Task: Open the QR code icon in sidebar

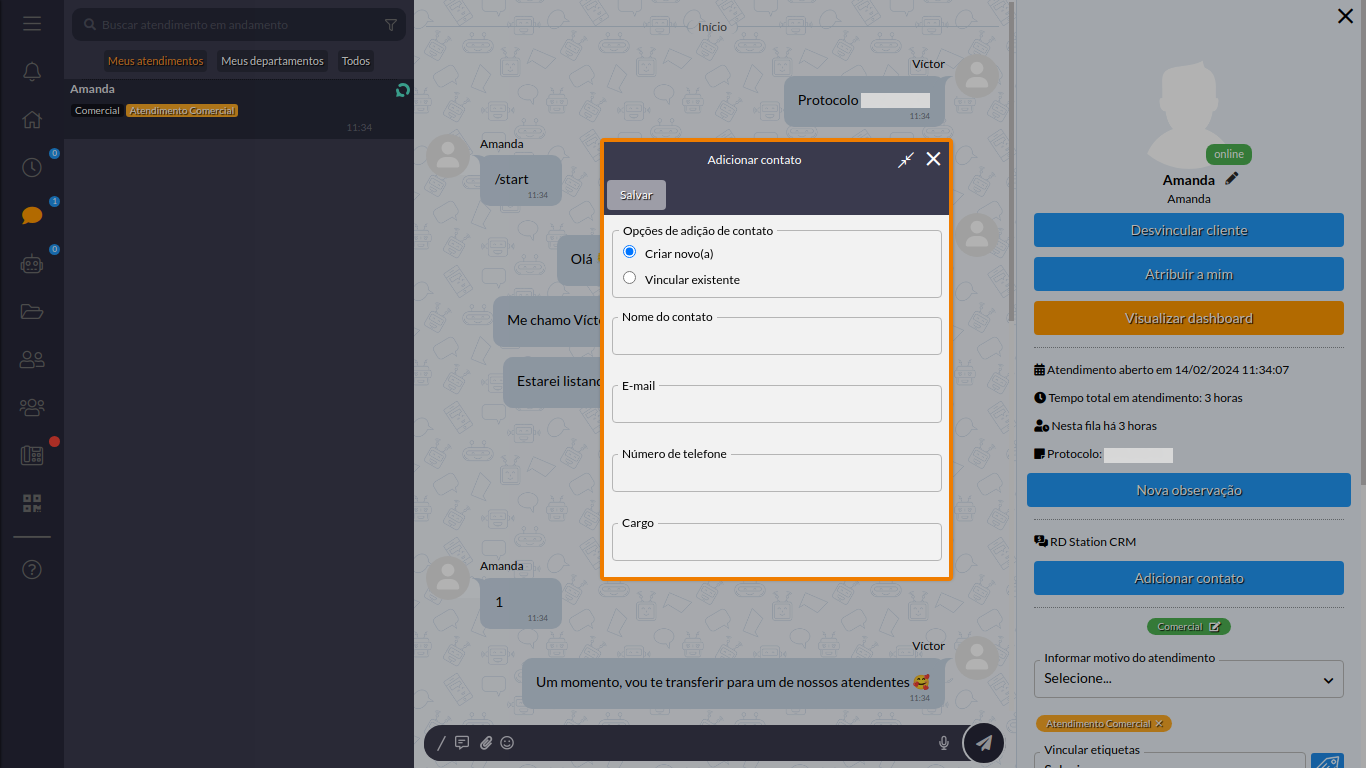Action: [32, 503]
